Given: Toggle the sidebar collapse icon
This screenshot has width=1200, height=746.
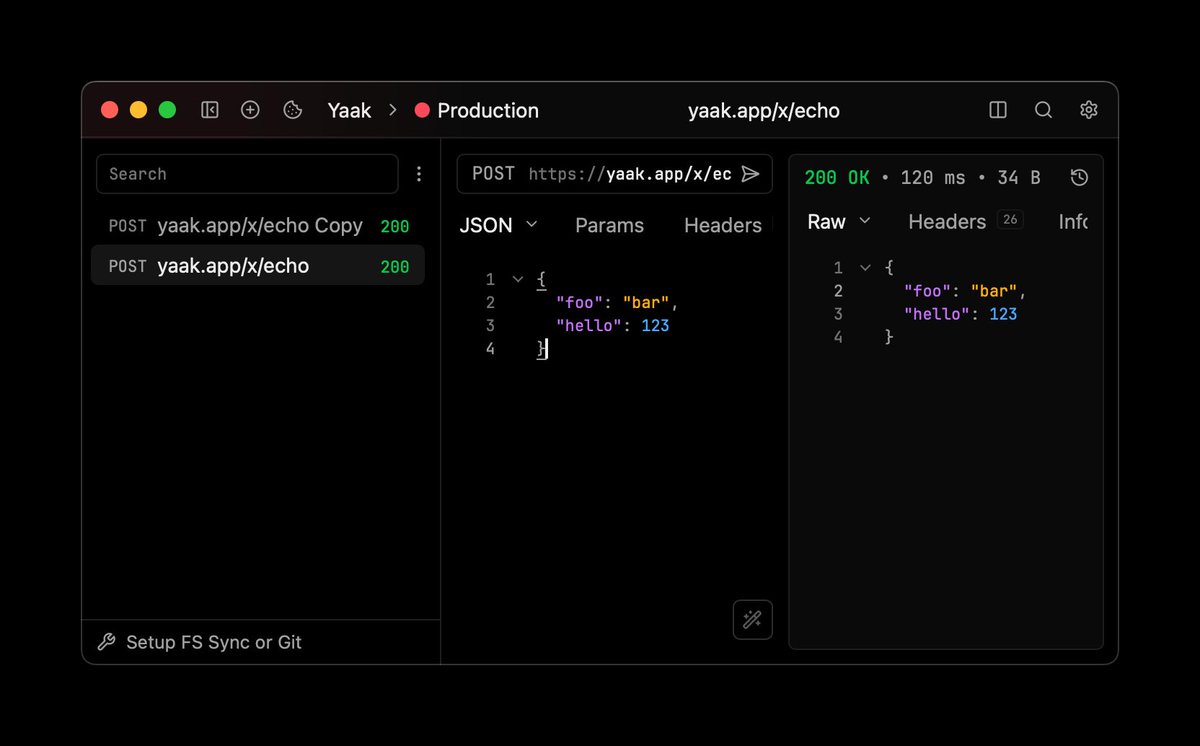Looking at the screenshot, I should tap(210, 110).
